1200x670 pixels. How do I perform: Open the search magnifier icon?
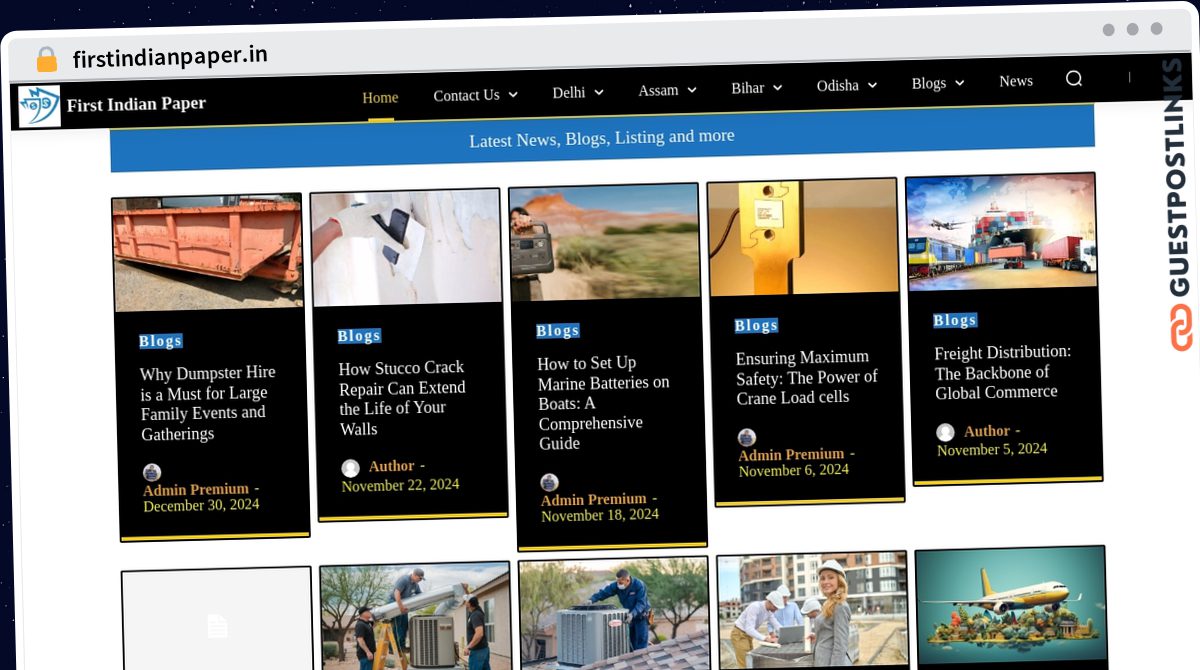(1074, 79)
